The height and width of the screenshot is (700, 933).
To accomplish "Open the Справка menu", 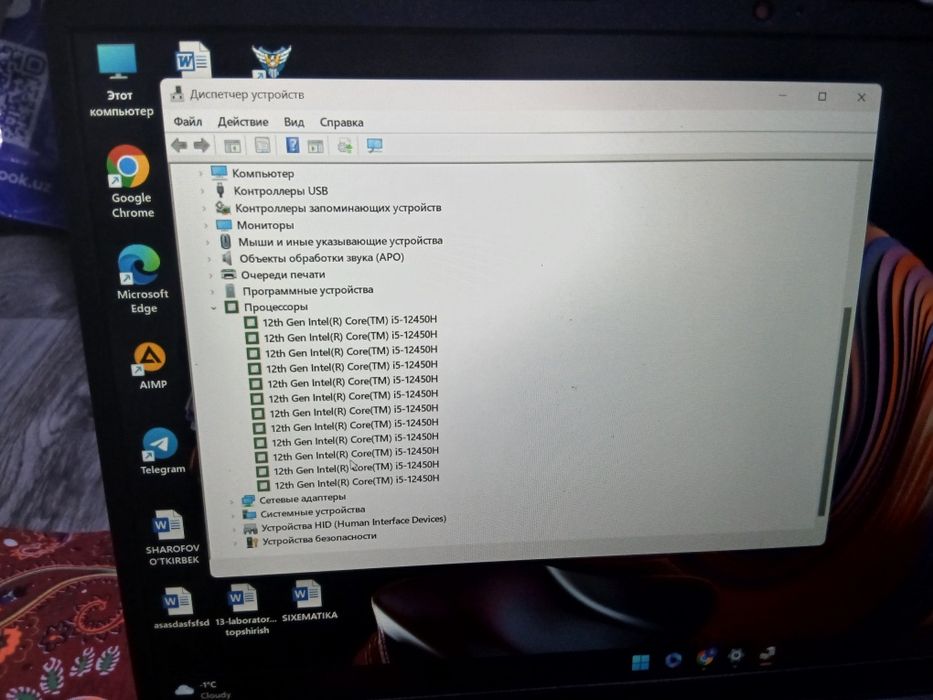I will click(x=342, y=123).
